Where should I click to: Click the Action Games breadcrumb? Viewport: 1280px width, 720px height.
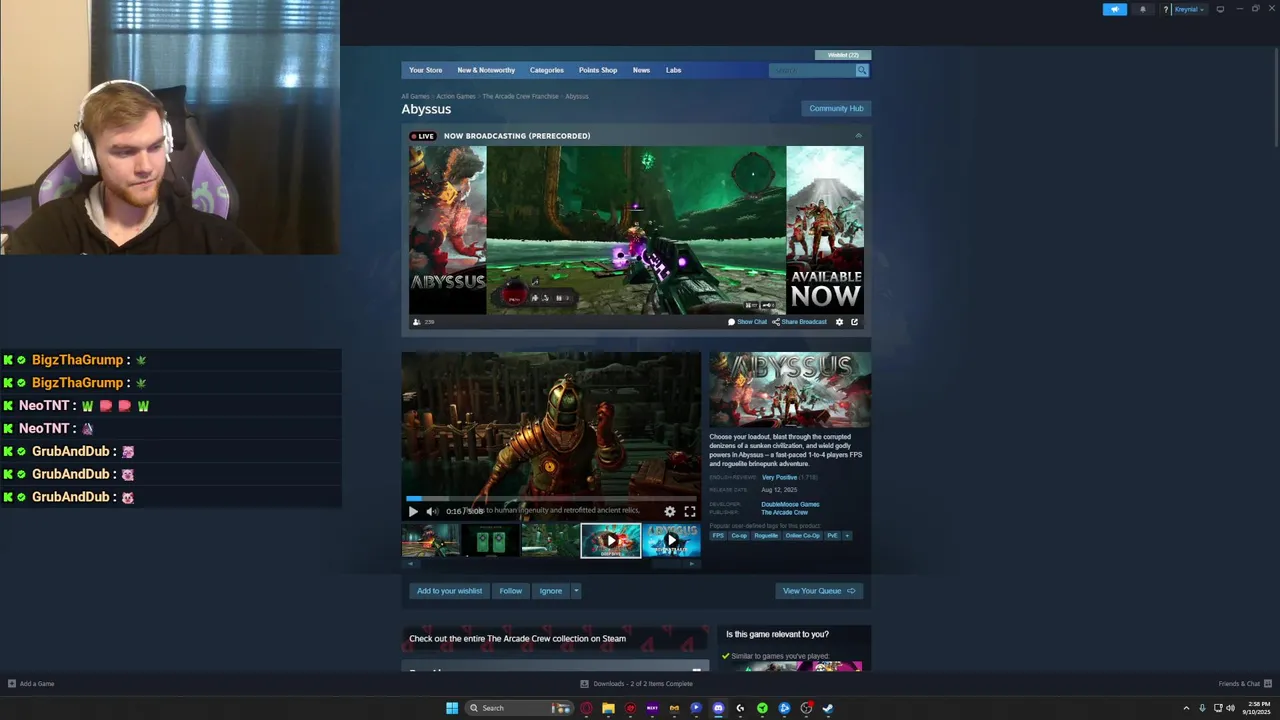pos(456,96)
